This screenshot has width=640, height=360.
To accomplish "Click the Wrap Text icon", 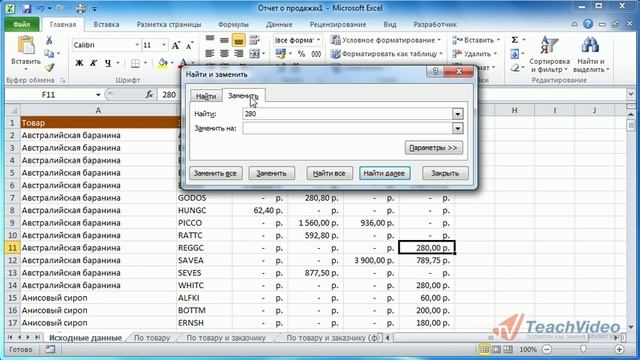I will pyautogui.click(x=254, y=40).
